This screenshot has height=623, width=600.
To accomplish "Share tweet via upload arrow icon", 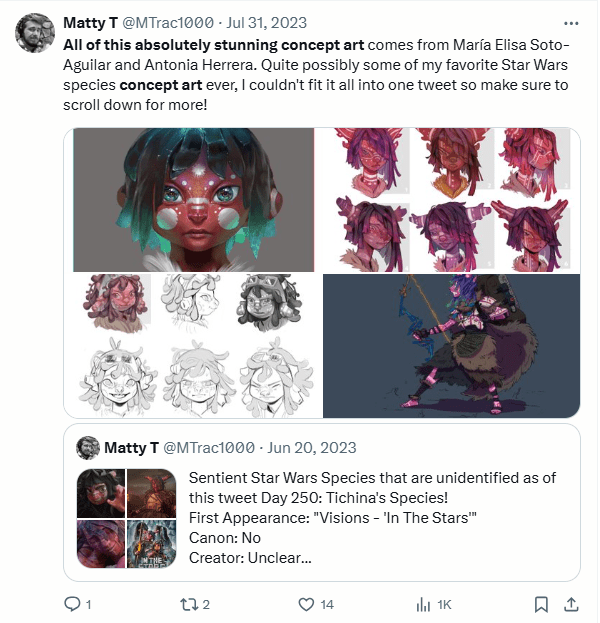I will [571, 604].
